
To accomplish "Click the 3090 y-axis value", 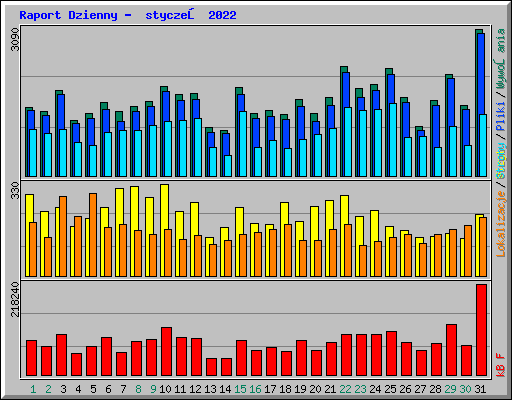I will point(15,40).
